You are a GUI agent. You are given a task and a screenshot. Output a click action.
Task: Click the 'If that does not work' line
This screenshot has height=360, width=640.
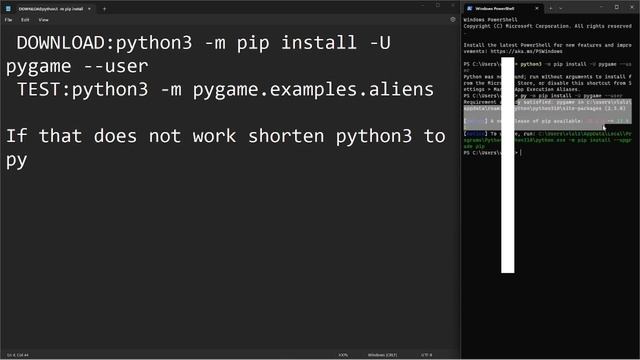(225, 136)
